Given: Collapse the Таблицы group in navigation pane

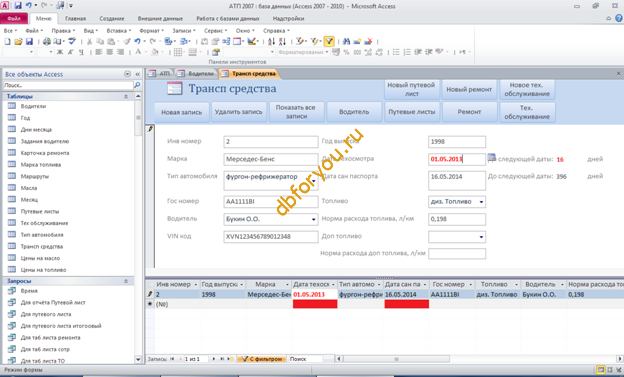Looking at the screenshot, I should [x=126, y=96].
